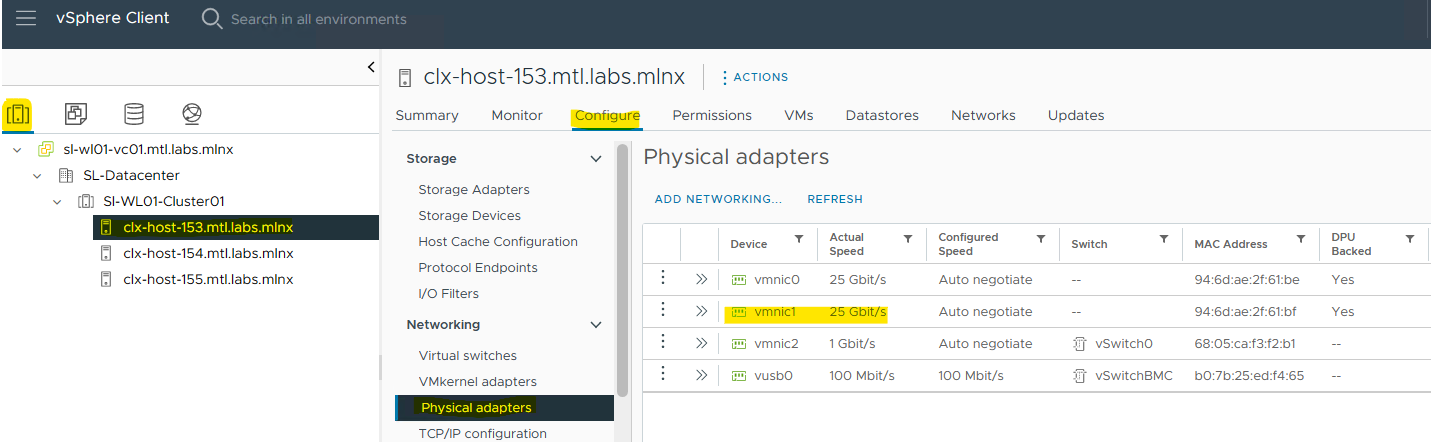Filter the Device column

[x=799, y=239]
